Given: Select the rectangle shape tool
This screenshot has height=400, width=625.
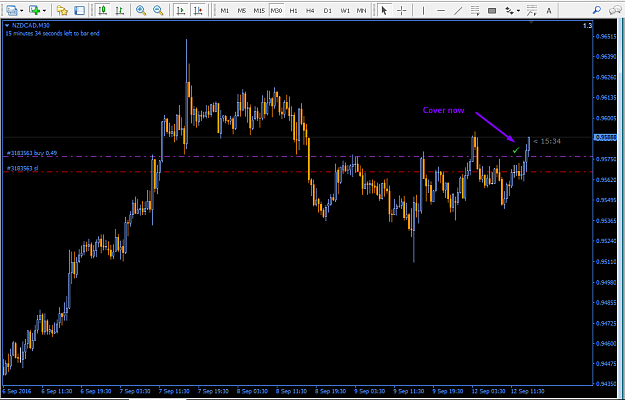Looking at the screenshot, I should tap(492, 10).
